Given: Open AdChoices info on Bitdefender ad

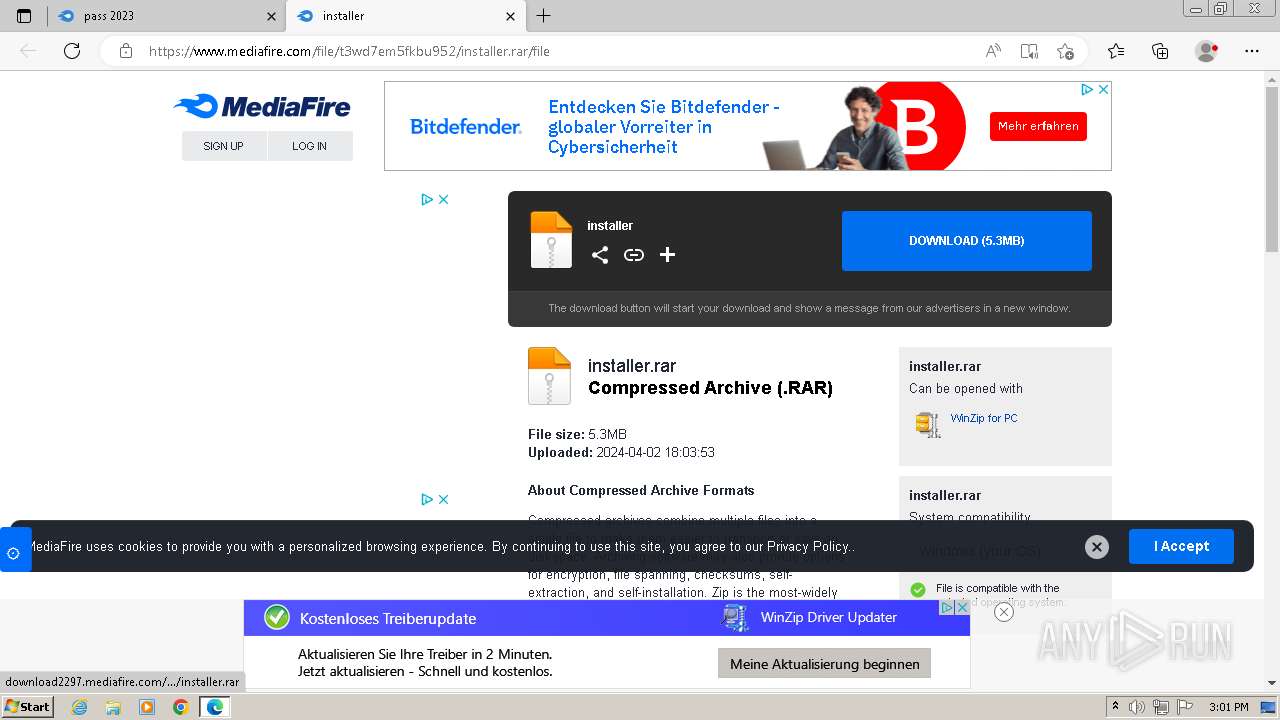Looking at the screenshot, I should click(1087, 89).
